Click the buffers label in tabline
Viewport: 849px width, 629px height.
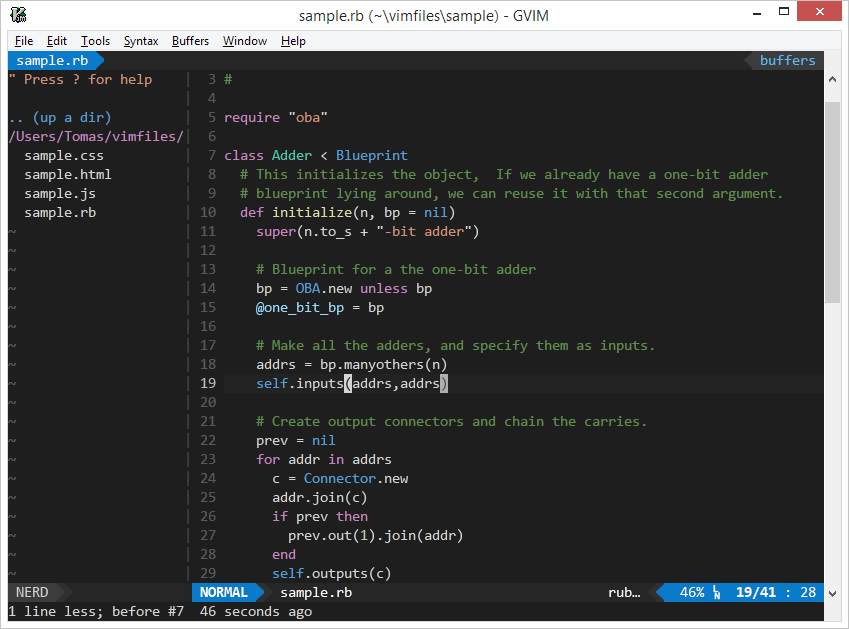click(x=787, y=61)
